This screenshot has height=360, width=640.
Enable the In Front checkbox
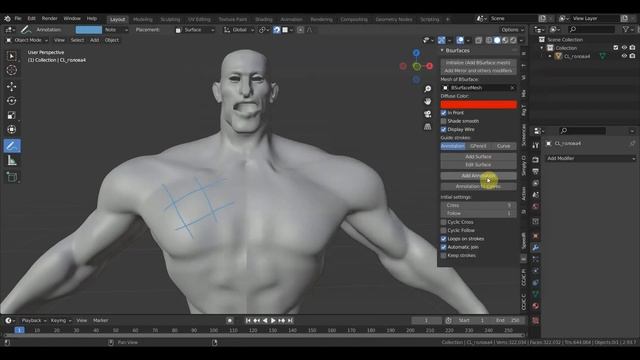pos(443,113)
